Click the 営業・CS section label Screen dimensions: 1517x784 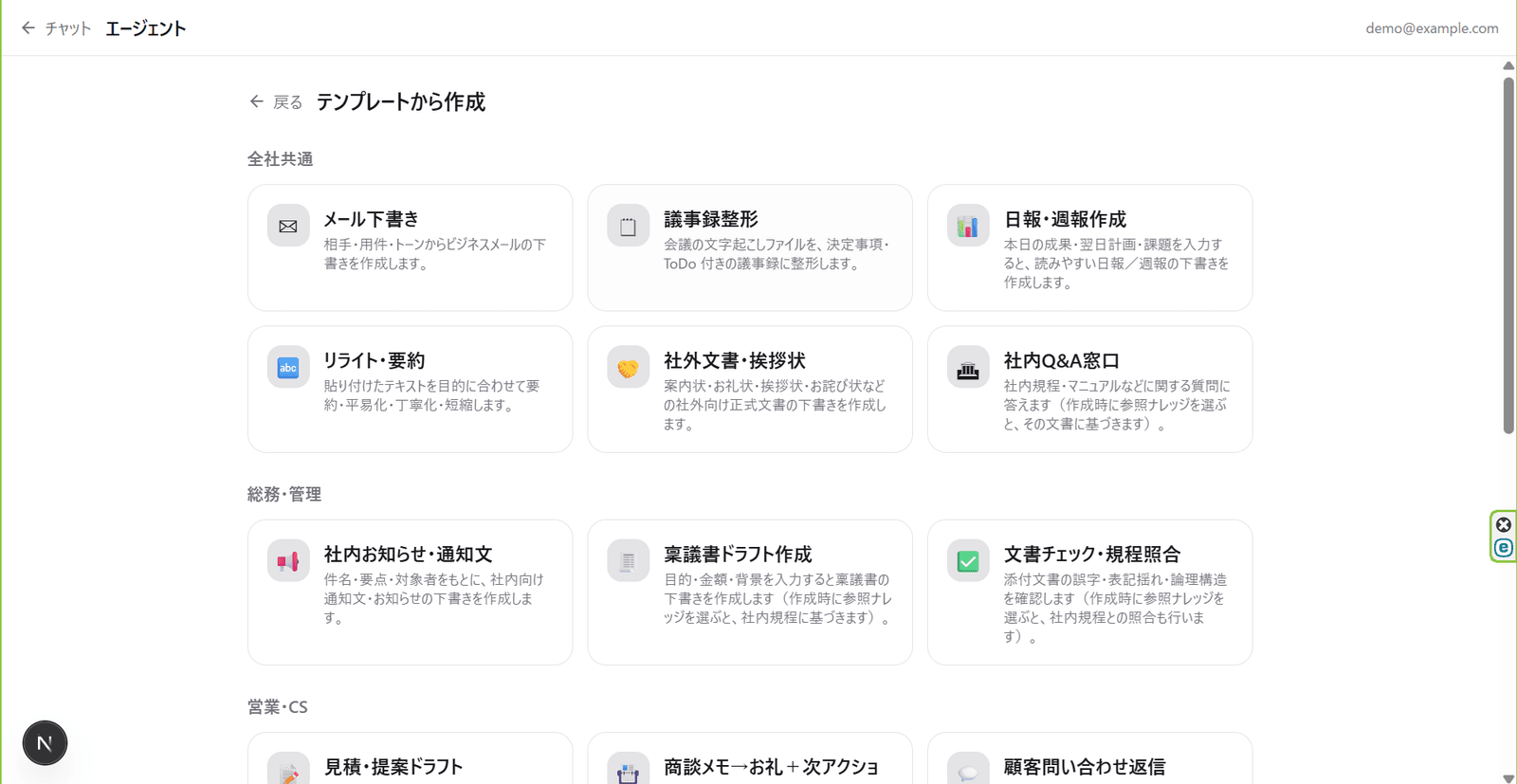pyautogui.click(x=278, y=706)
